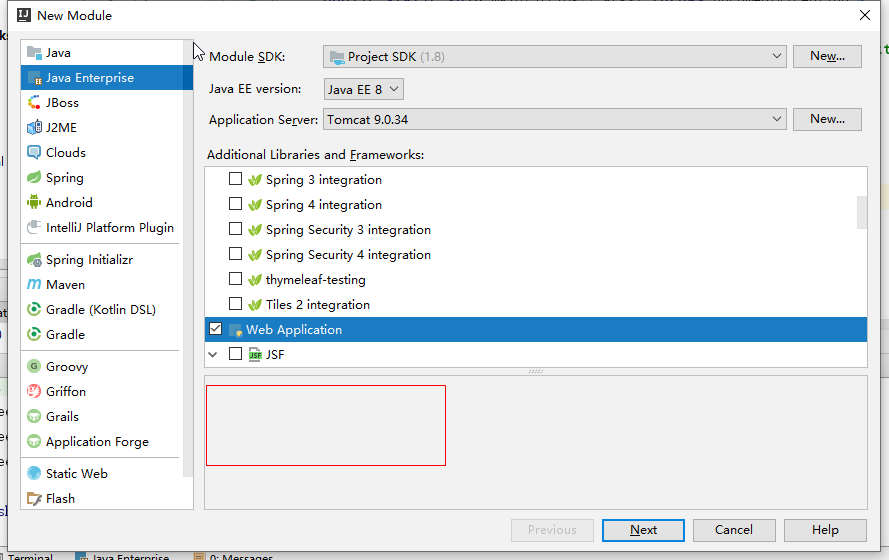Select Static Web module type
This screenshot has height=560, width=889.
[x=77, y=473]
